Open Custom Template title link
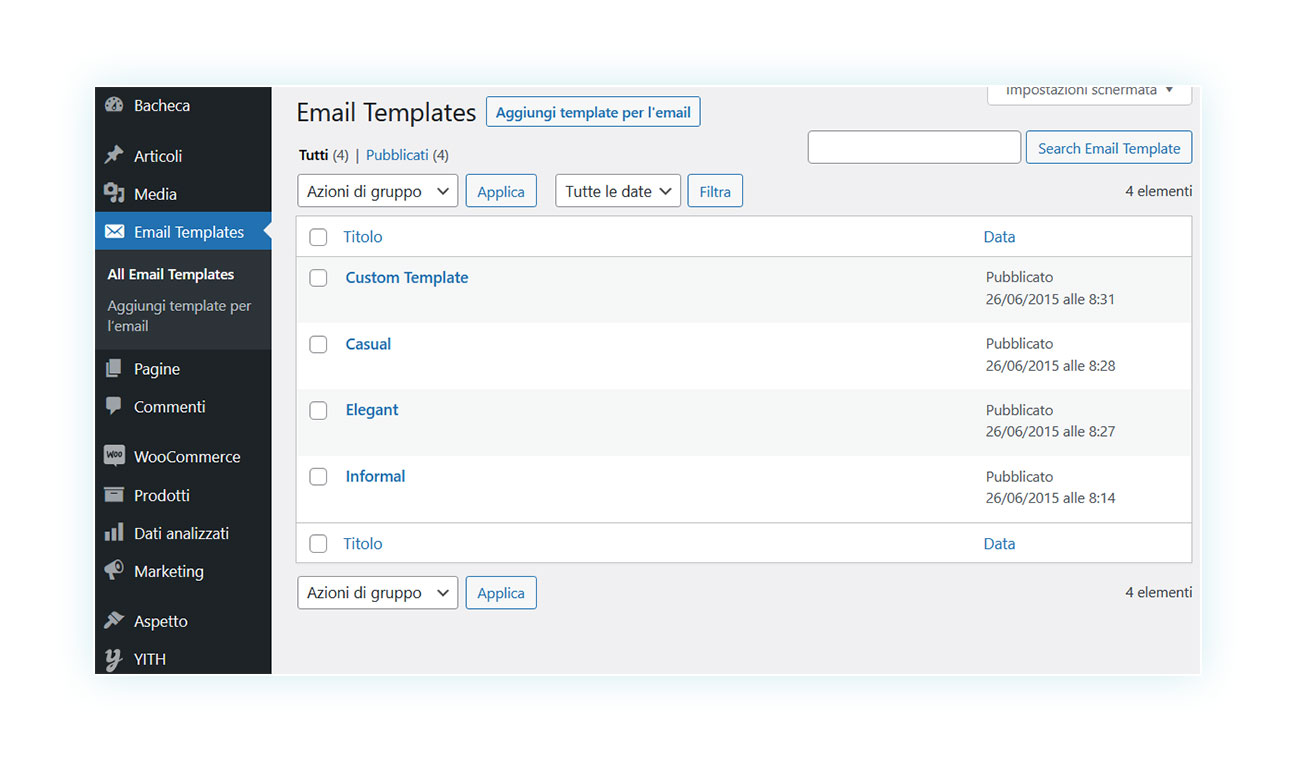 tap(407, 277)
